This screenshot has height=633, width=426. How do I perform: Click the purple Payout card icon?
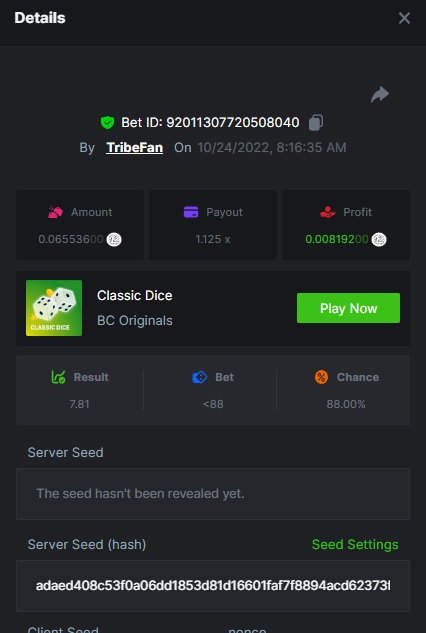191,212
